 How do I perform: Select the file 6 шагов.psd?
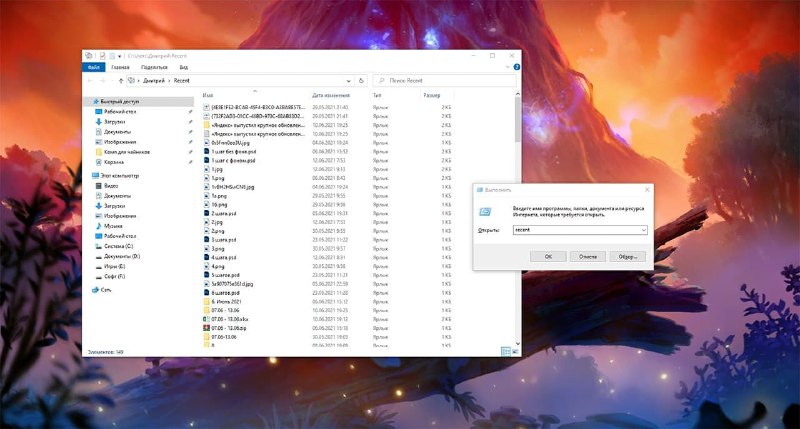pyautogui.click(x=226, y=293)
